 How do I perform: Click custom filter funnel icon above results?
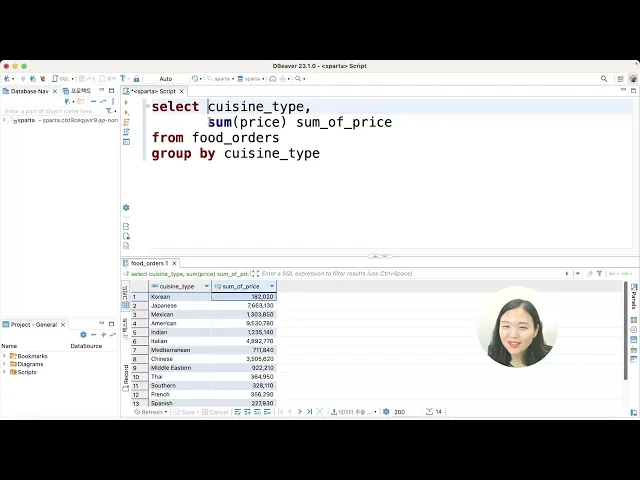[x=599, y=273]
